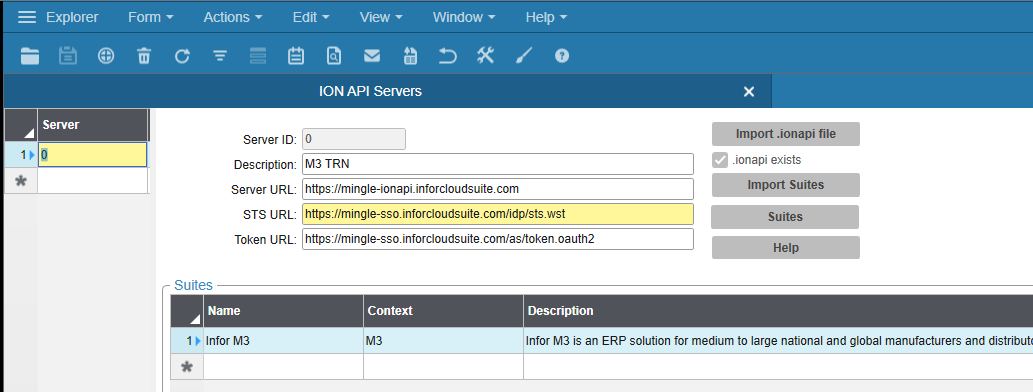Delete record using trash icon
The width and height of the screenshot is (1033, 392).
tap(144, 56)
